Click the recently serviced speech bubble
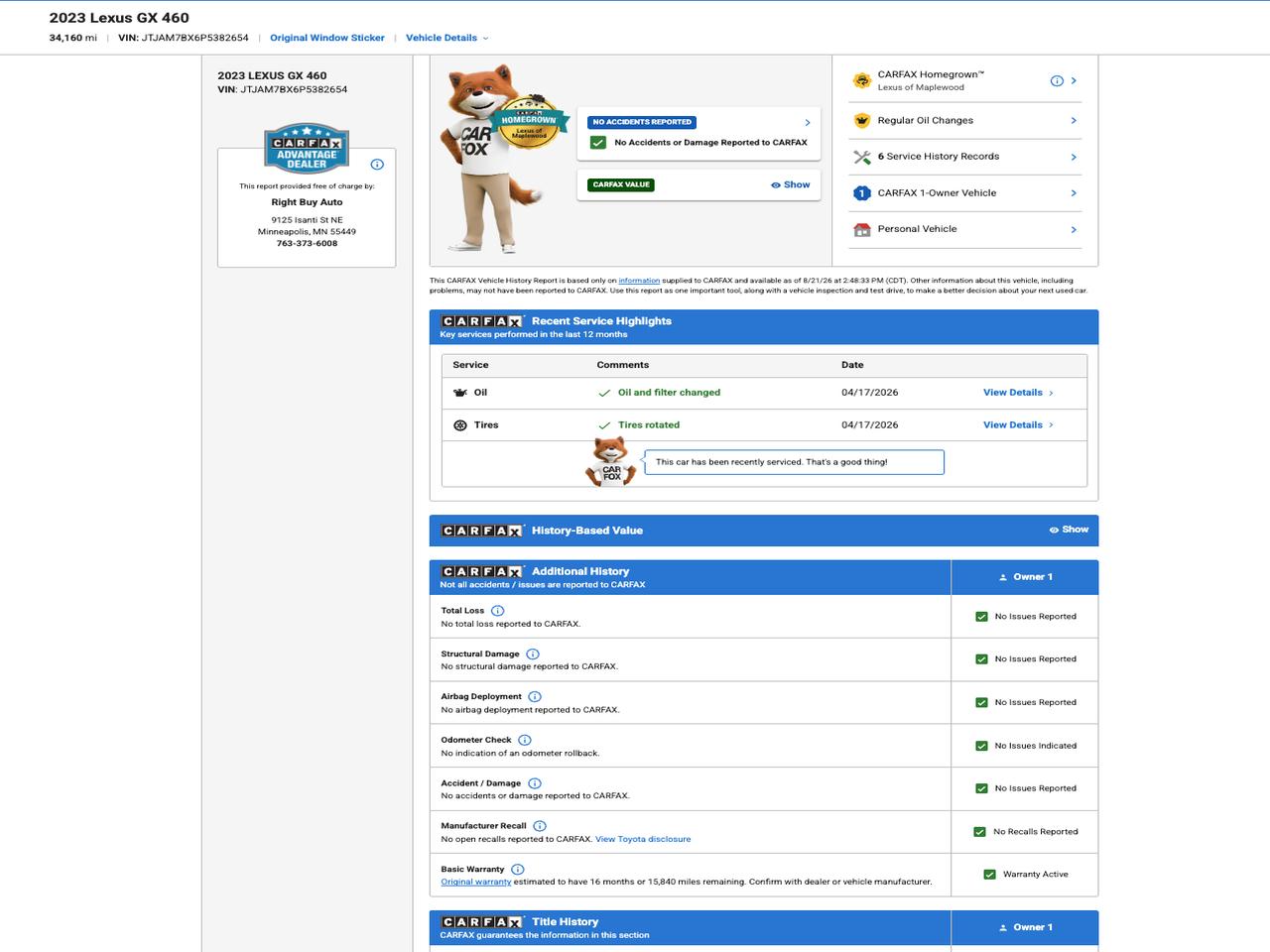 794,462
